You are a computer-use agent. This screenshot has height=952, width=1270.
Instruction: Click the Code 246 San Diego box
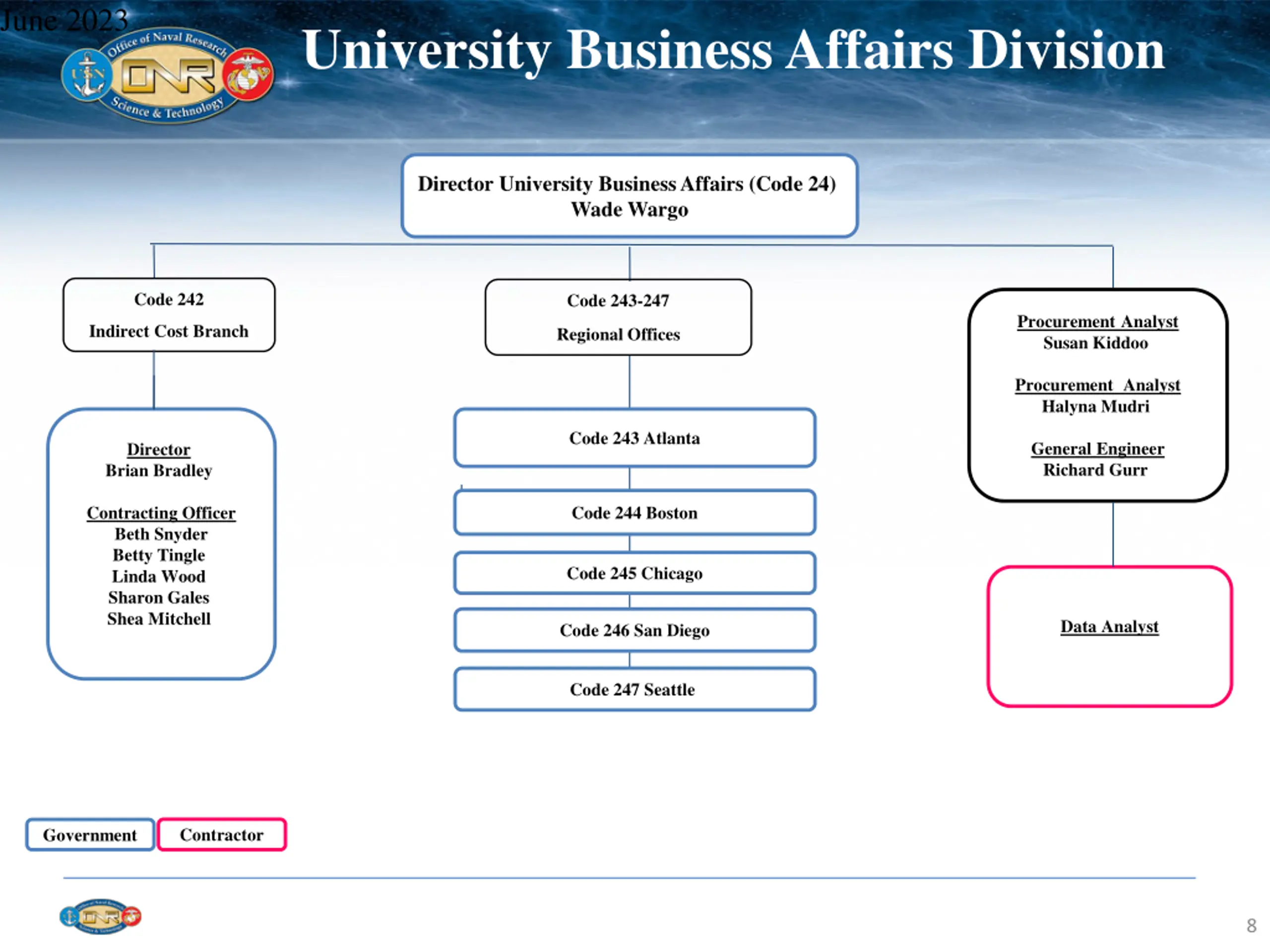(x=635, y=630)
